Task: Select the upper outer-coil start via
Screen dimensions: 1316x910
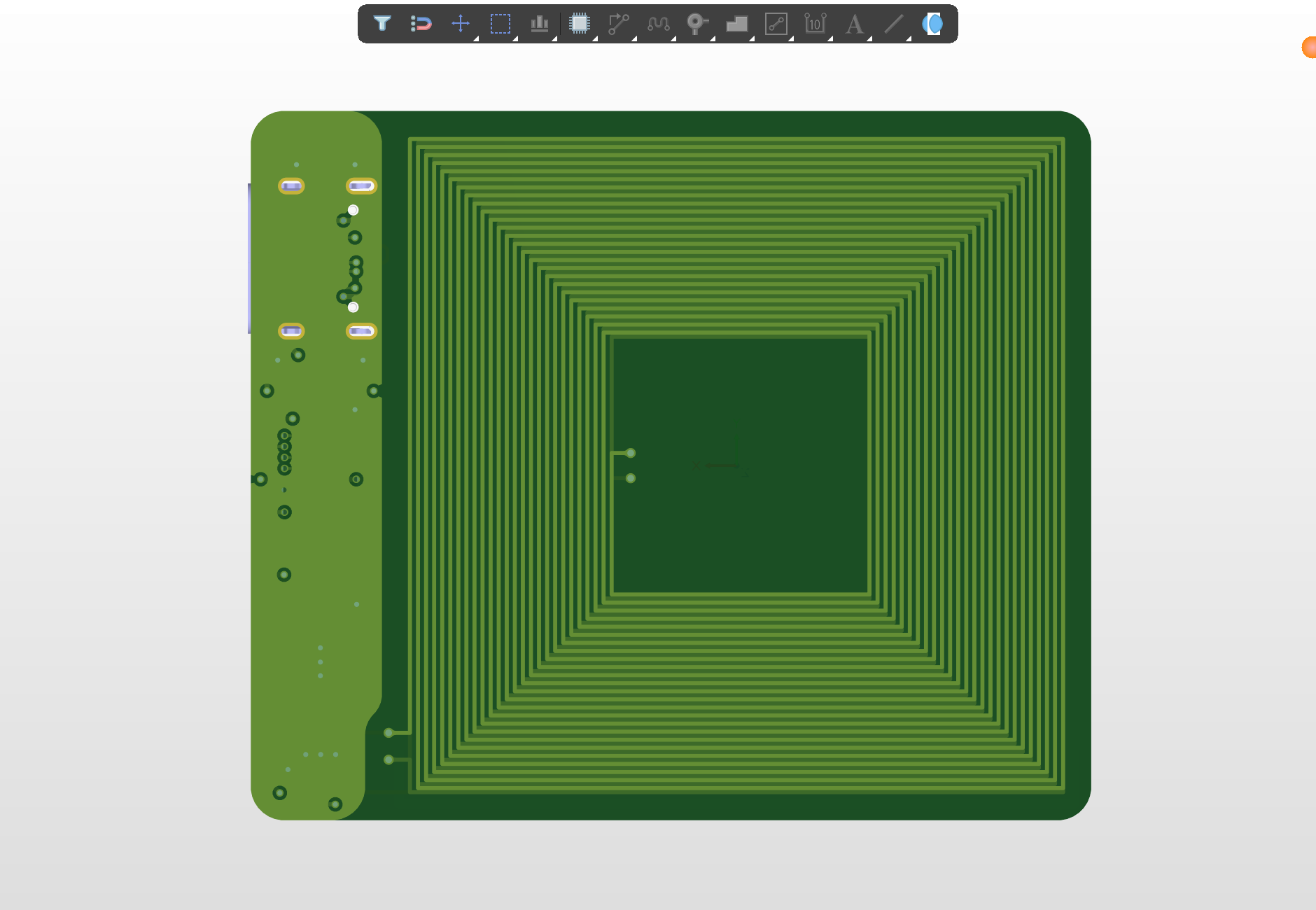Action: click(x=388, y=733)
